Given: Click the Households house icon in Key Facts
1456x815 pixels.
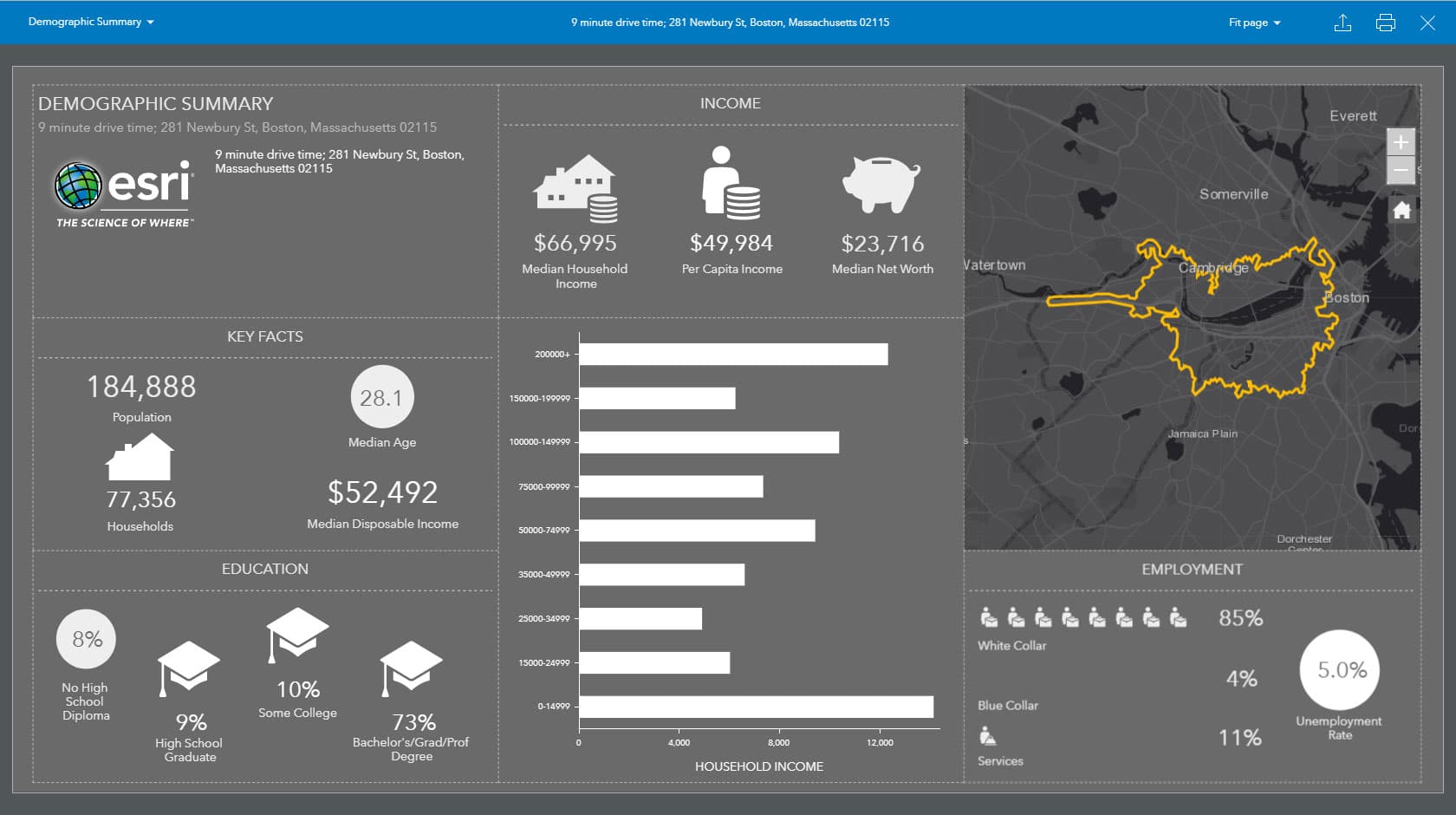Looking at the screenshot, I should (x=139, y=460).
